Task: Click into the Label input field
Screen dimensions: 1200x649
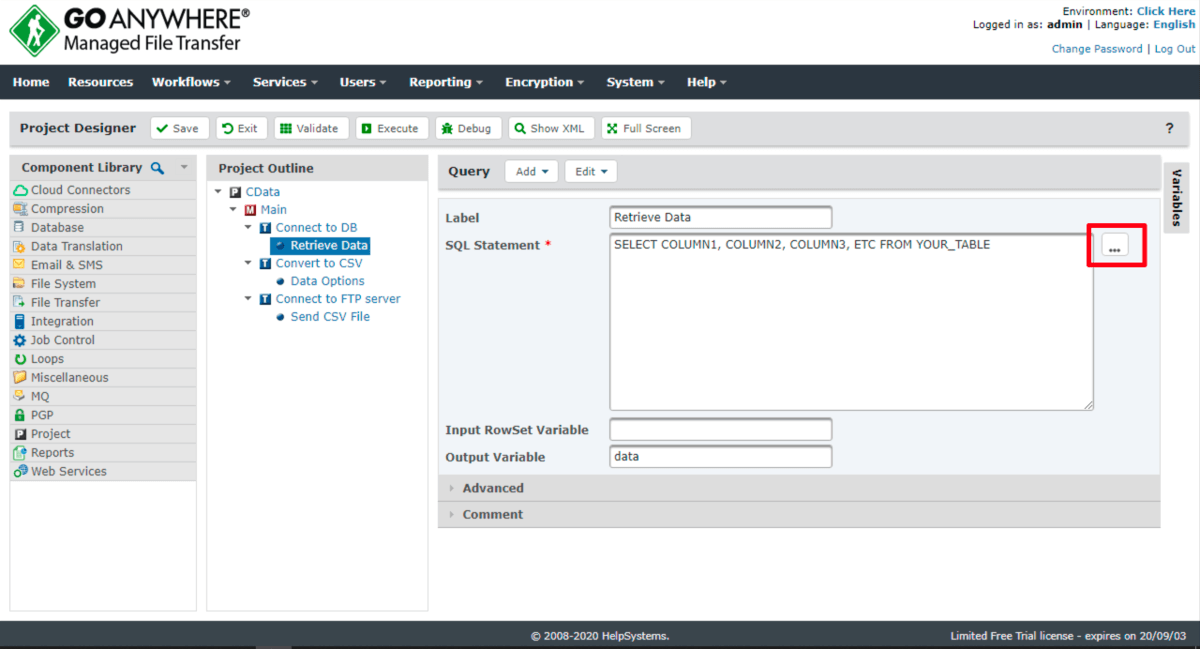Action: [x=721, y=217]
